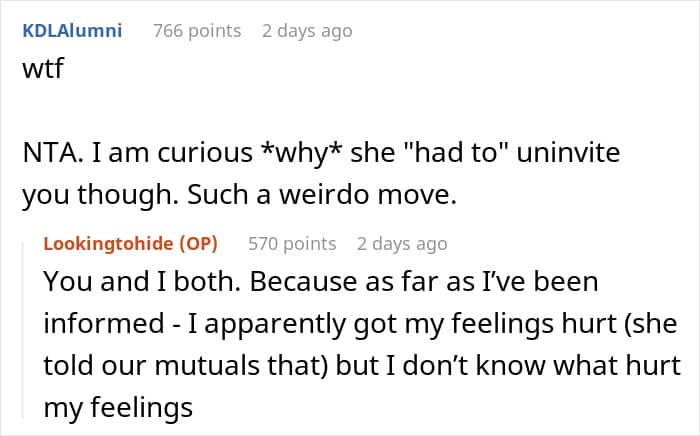
Task: Click the quoted phrase "had to"
Action: click(455, 152)
